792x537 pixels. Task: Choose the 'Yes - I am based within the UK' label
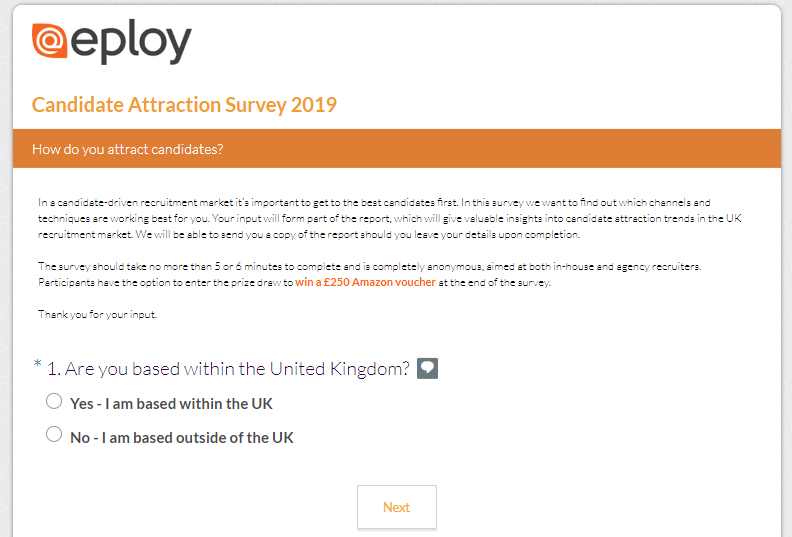click(x=171, y=404)
